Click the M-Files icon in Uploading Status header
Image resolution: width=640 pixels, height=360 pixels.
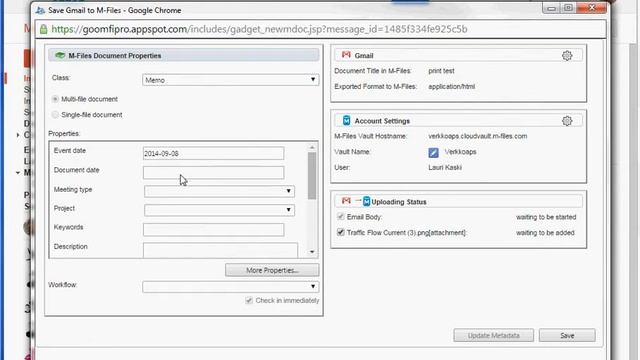[x=367, y=201]
